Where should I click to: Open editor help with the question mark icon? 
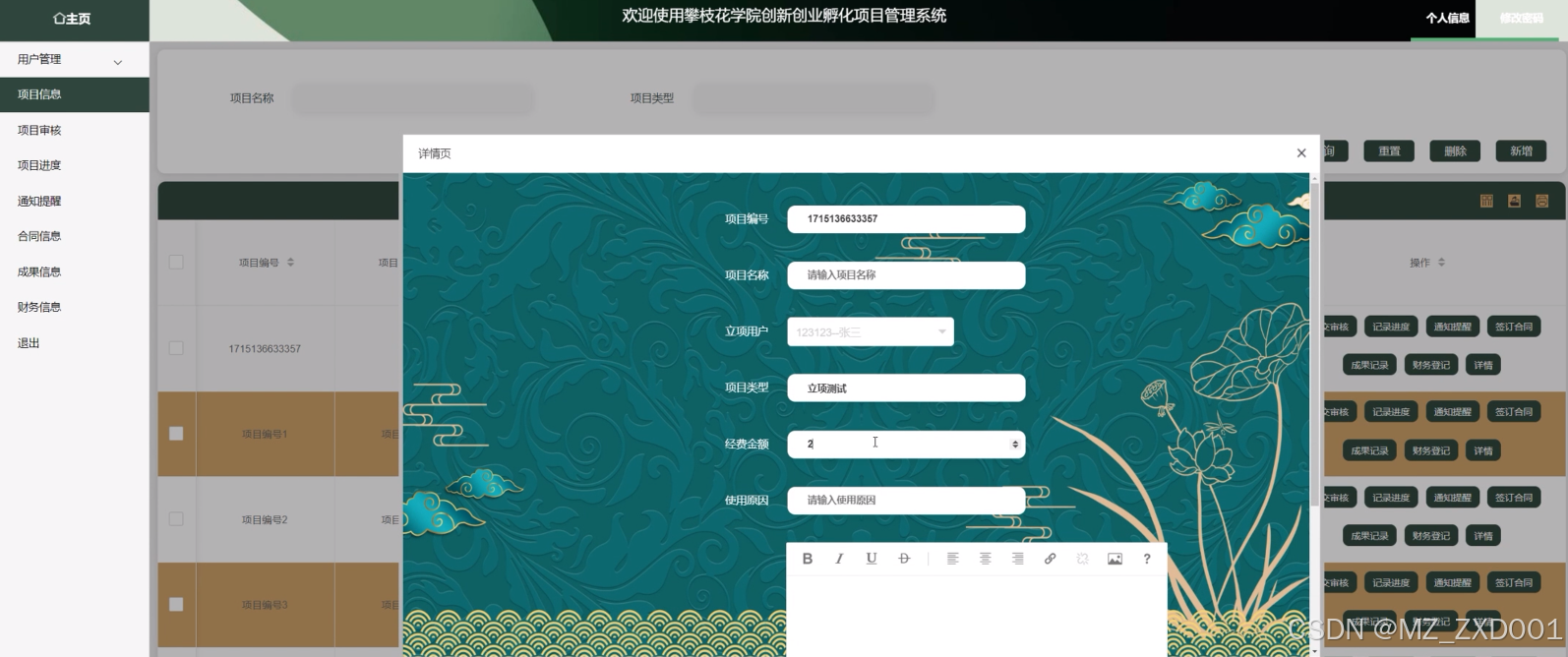pos(1147,559)
